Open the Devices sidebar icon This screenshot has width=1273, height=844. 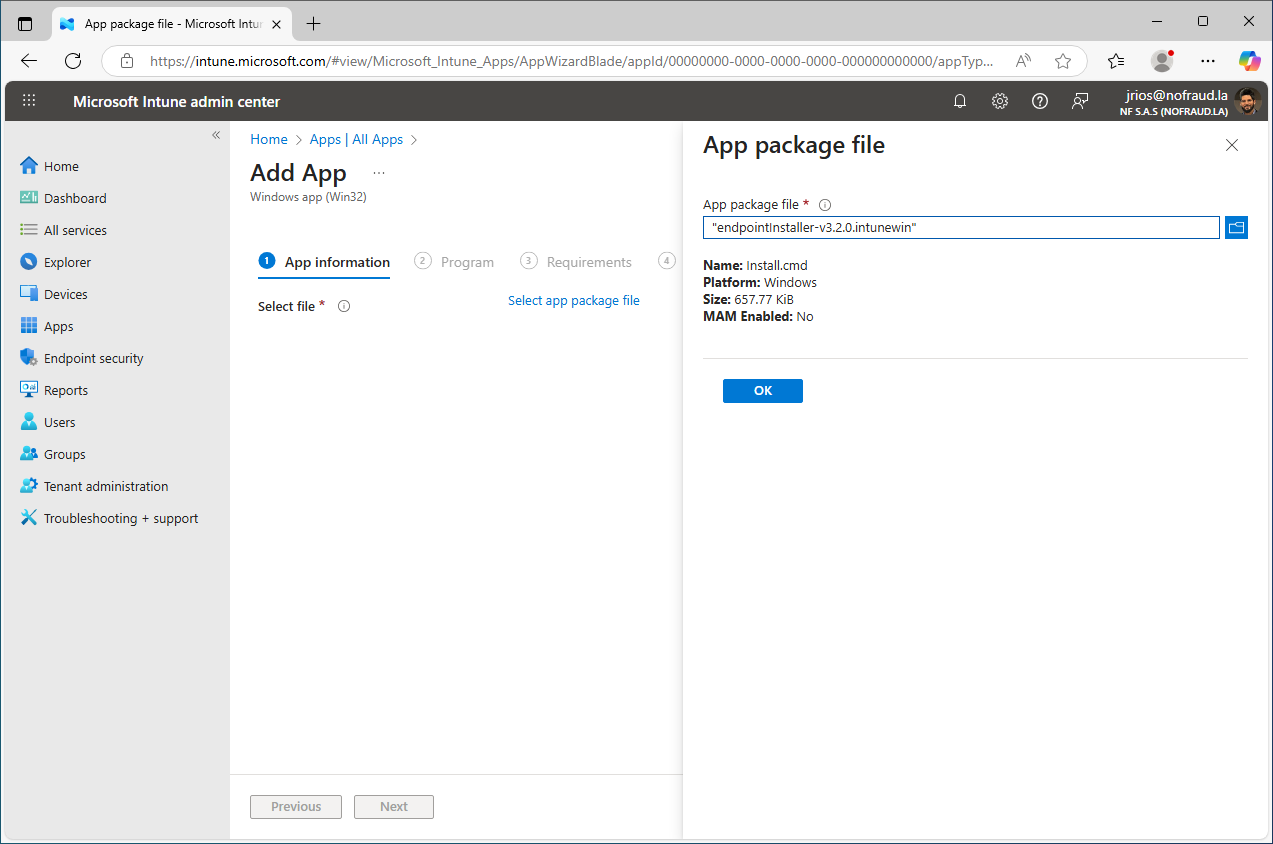(x=28, y=294)
